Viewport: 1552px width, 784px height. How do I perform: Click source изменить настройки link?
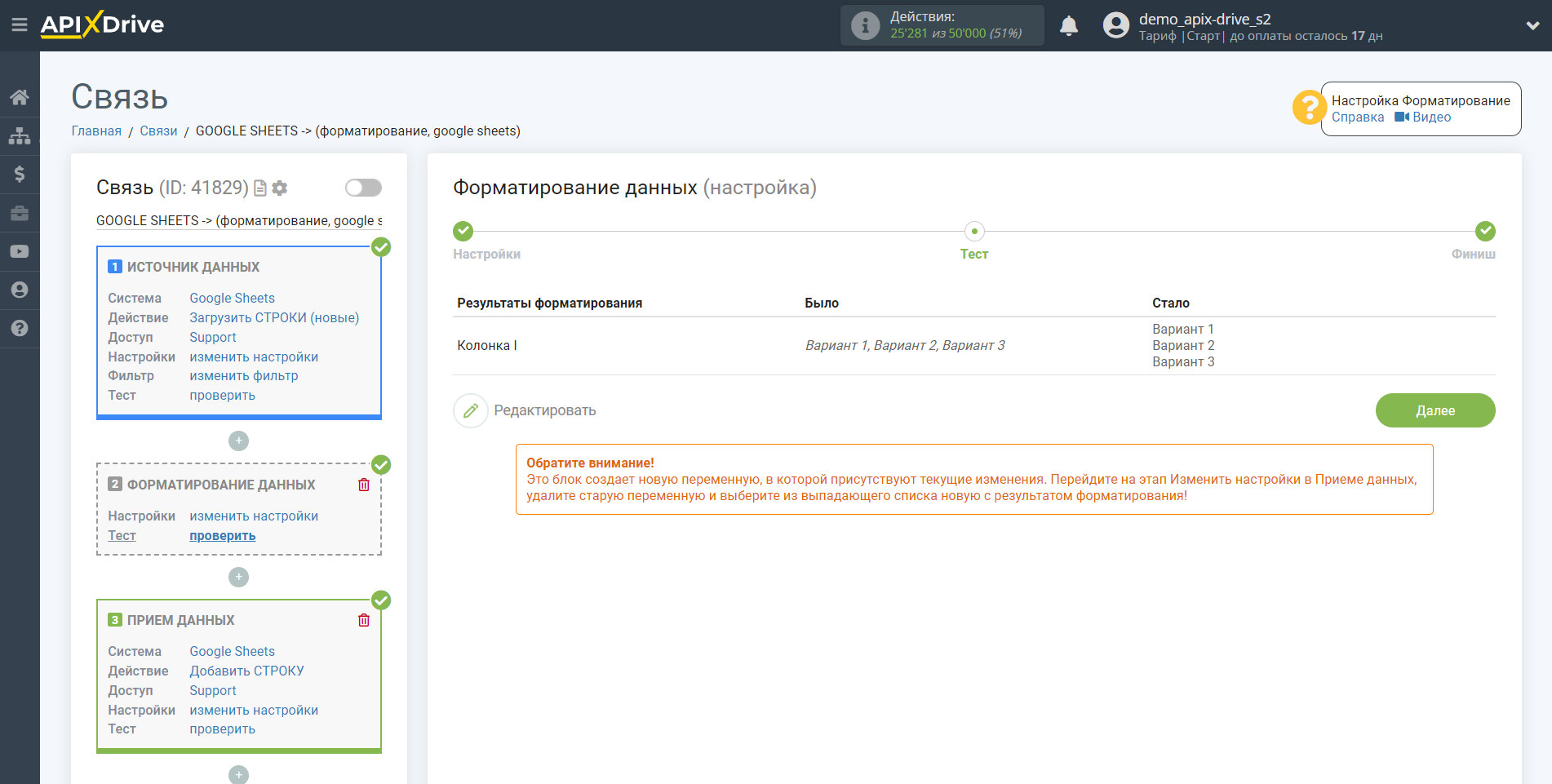coord(254,357)
